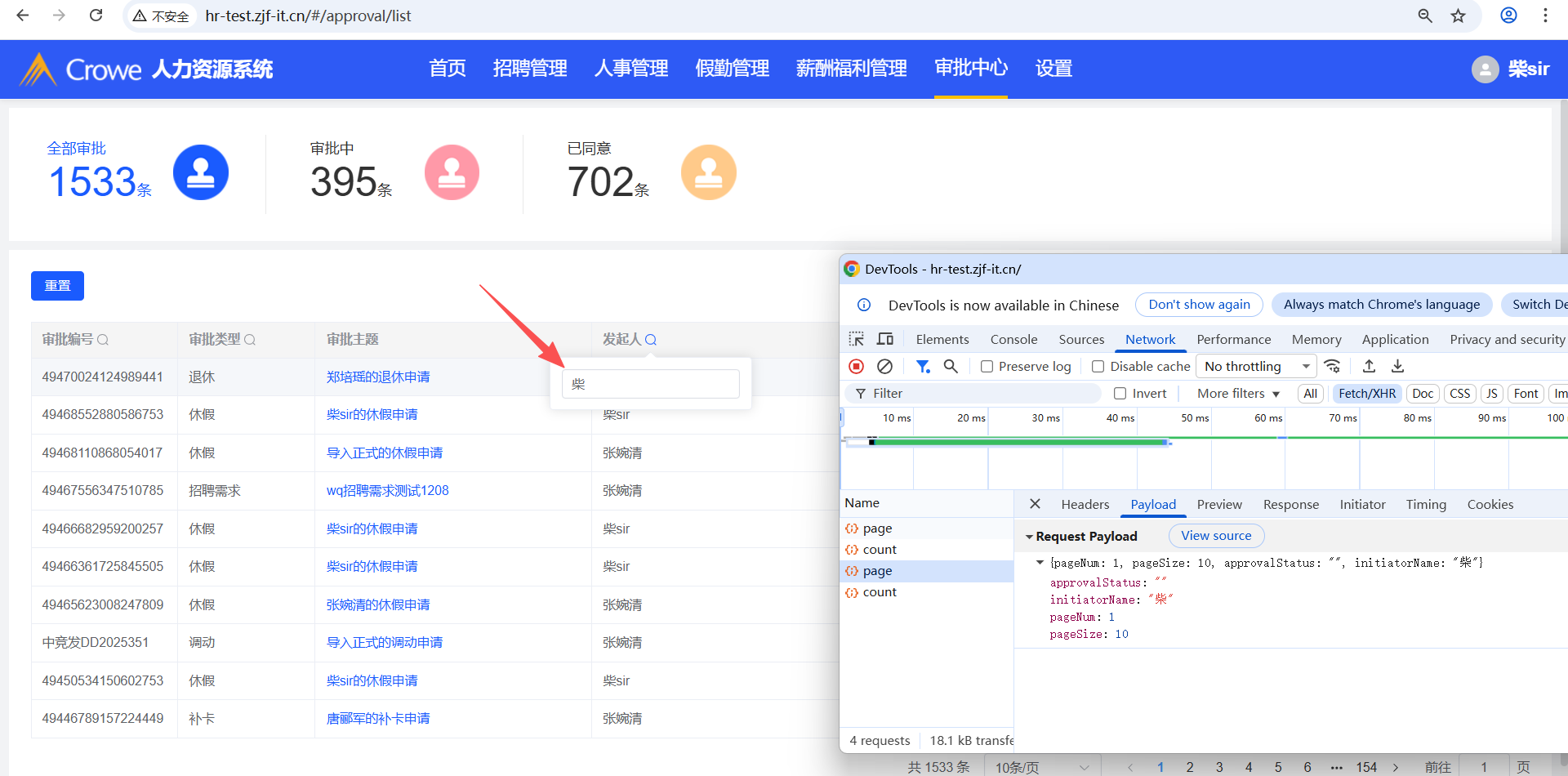The image size is (1568, 776).
Task: Click the 重置 button
Action: [x=57, y=286]
